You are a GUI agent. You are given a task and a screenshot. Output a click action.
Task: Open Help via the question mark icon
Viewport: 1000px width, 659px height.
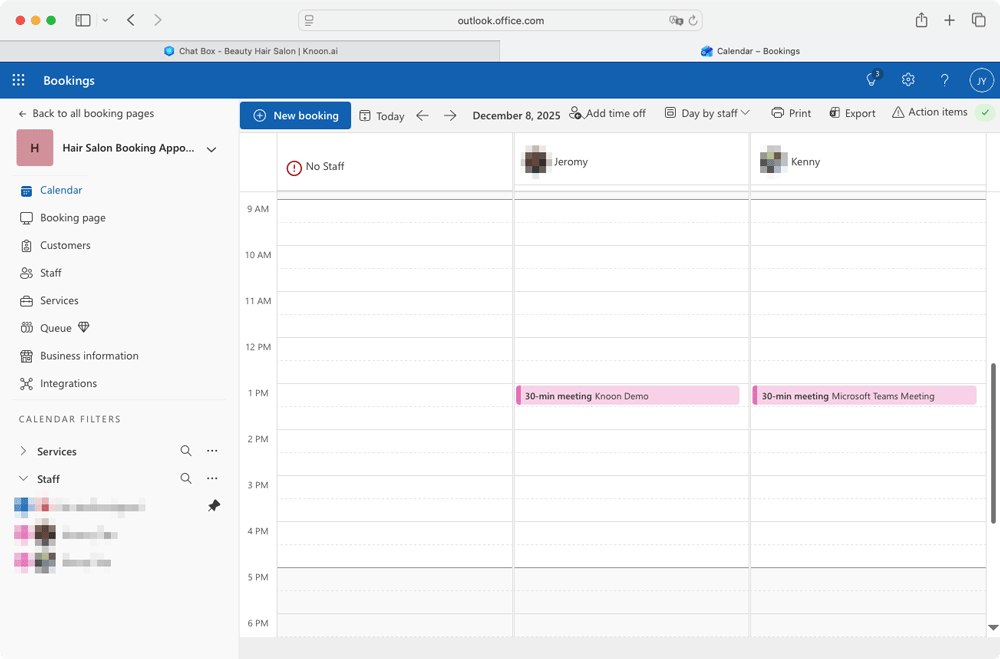pos(944,80)
